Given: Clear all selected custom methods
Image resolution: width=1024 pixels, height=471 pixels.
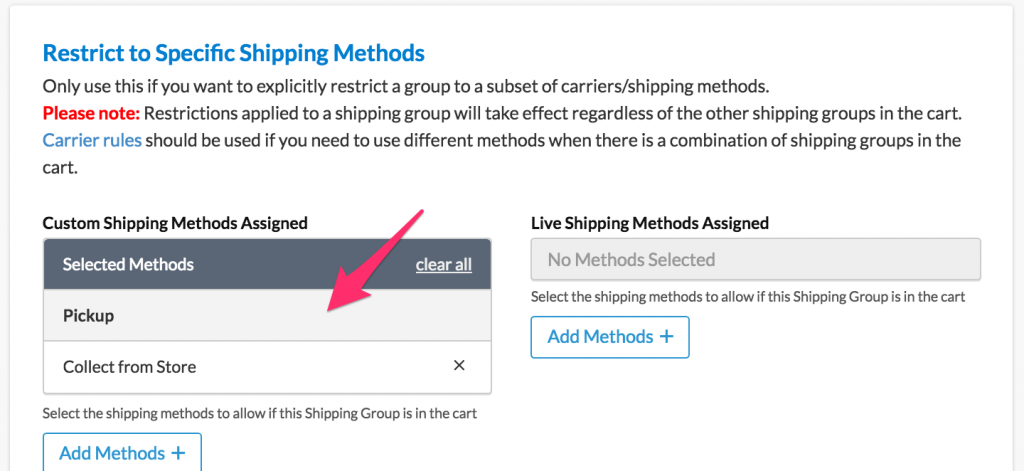Looking at the screenshot, I should tap(443, 265).
